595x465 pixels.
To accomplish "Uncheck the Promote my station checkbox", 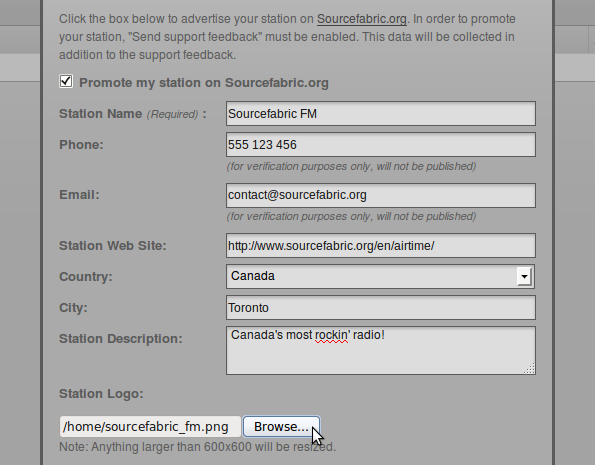I will tap(66, 81).
